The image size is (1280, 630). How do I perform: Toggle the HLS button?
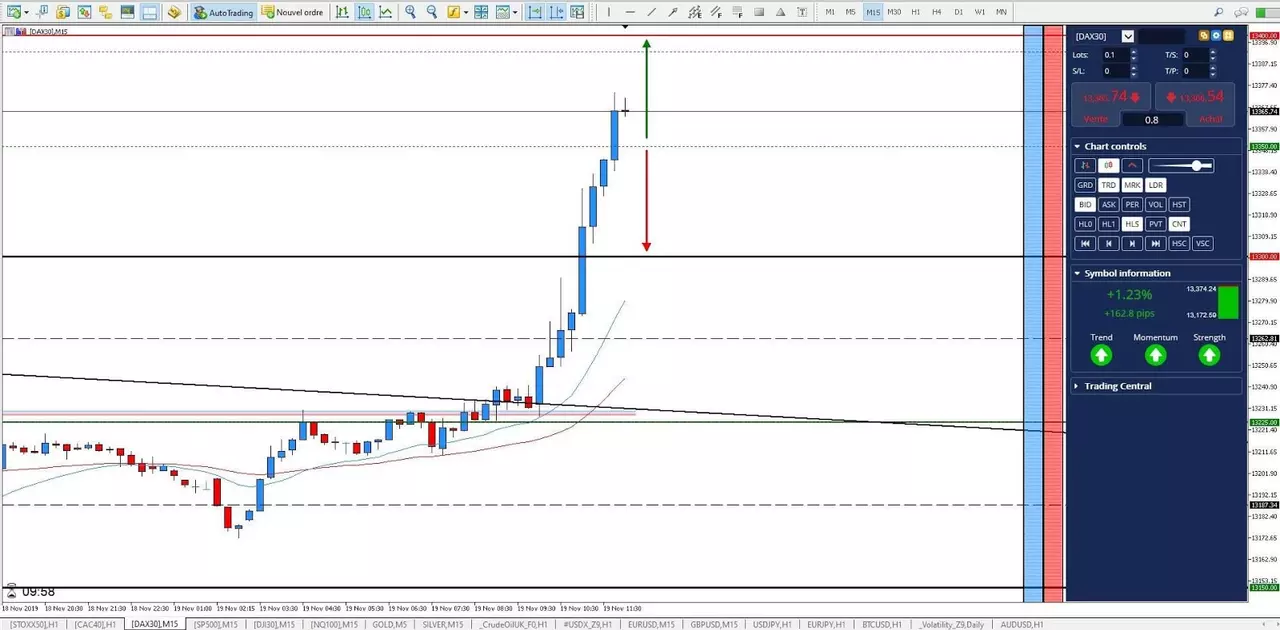point(1132,224)
